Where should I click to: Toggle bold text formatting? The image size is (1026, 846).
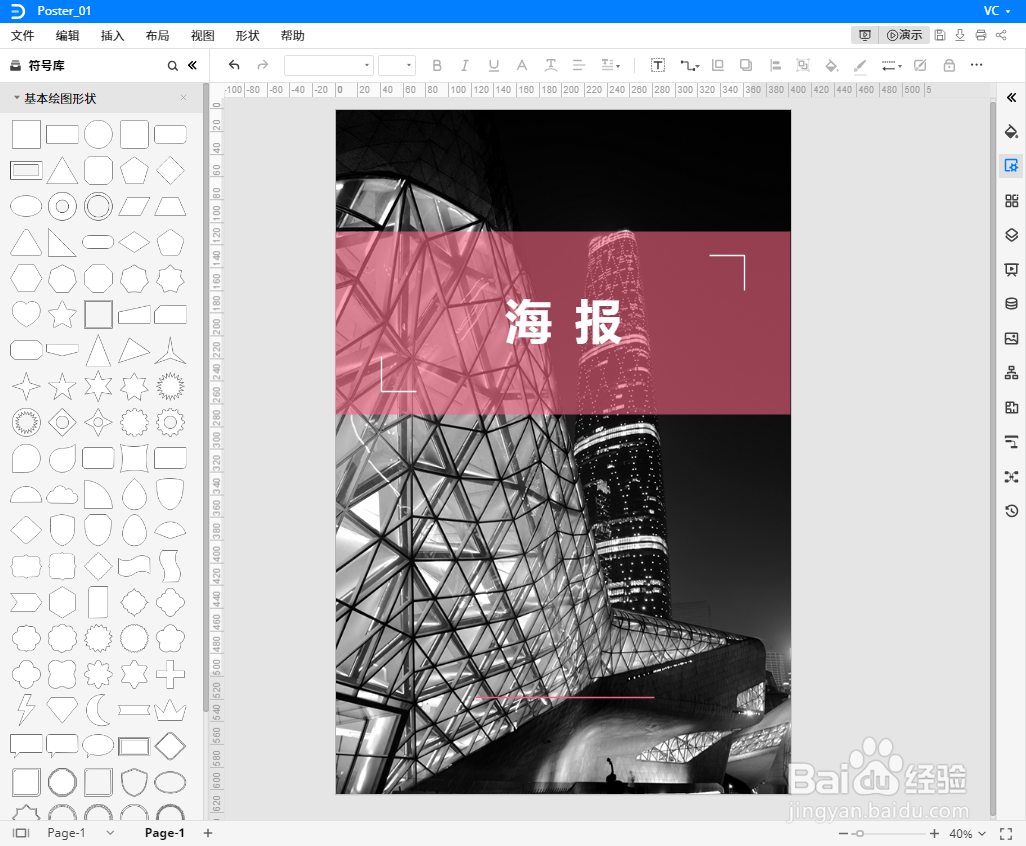pyautogui.click(x=437, y=64)
